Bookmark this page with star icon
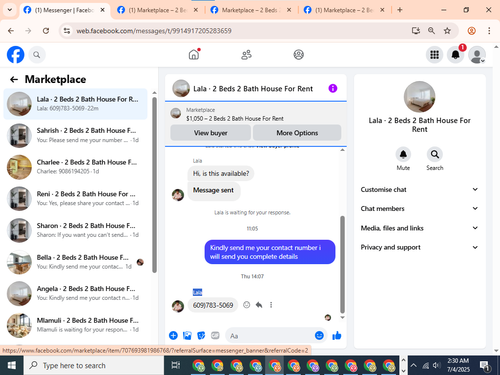The image size is (500, 375). click(447, 31)
